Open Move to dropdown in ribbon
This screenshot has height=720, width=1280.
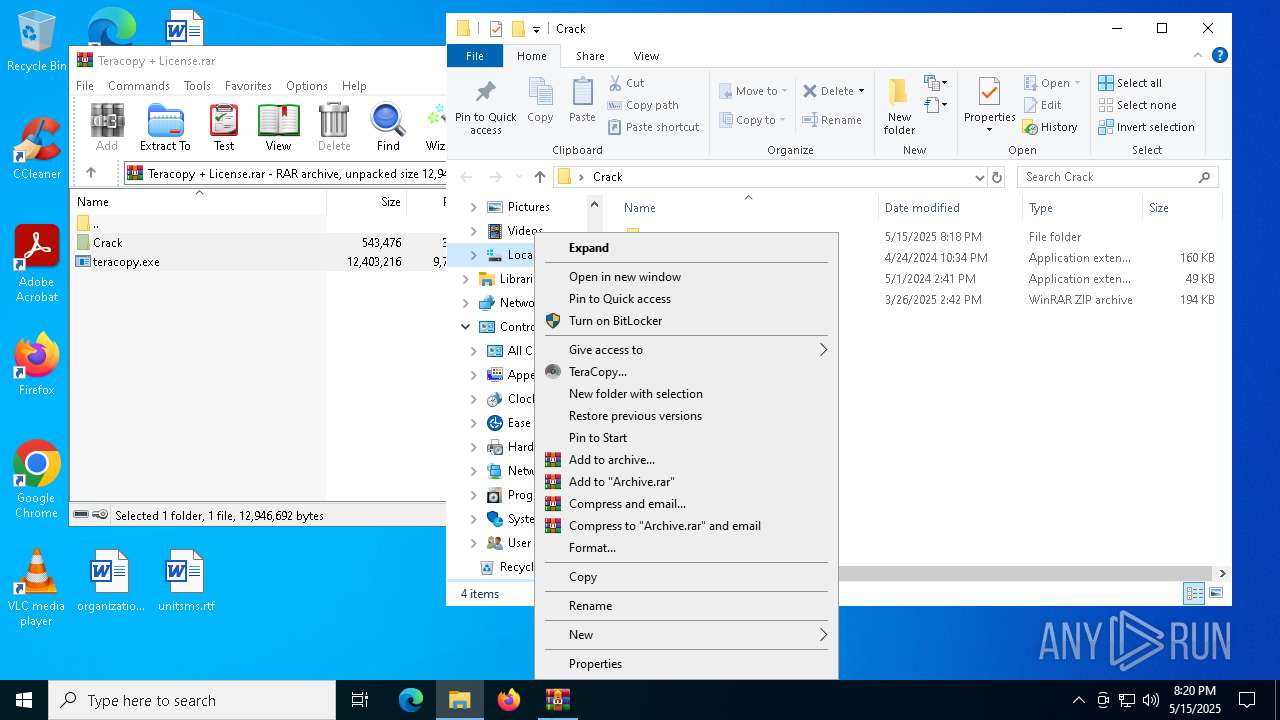click(753, 91)
